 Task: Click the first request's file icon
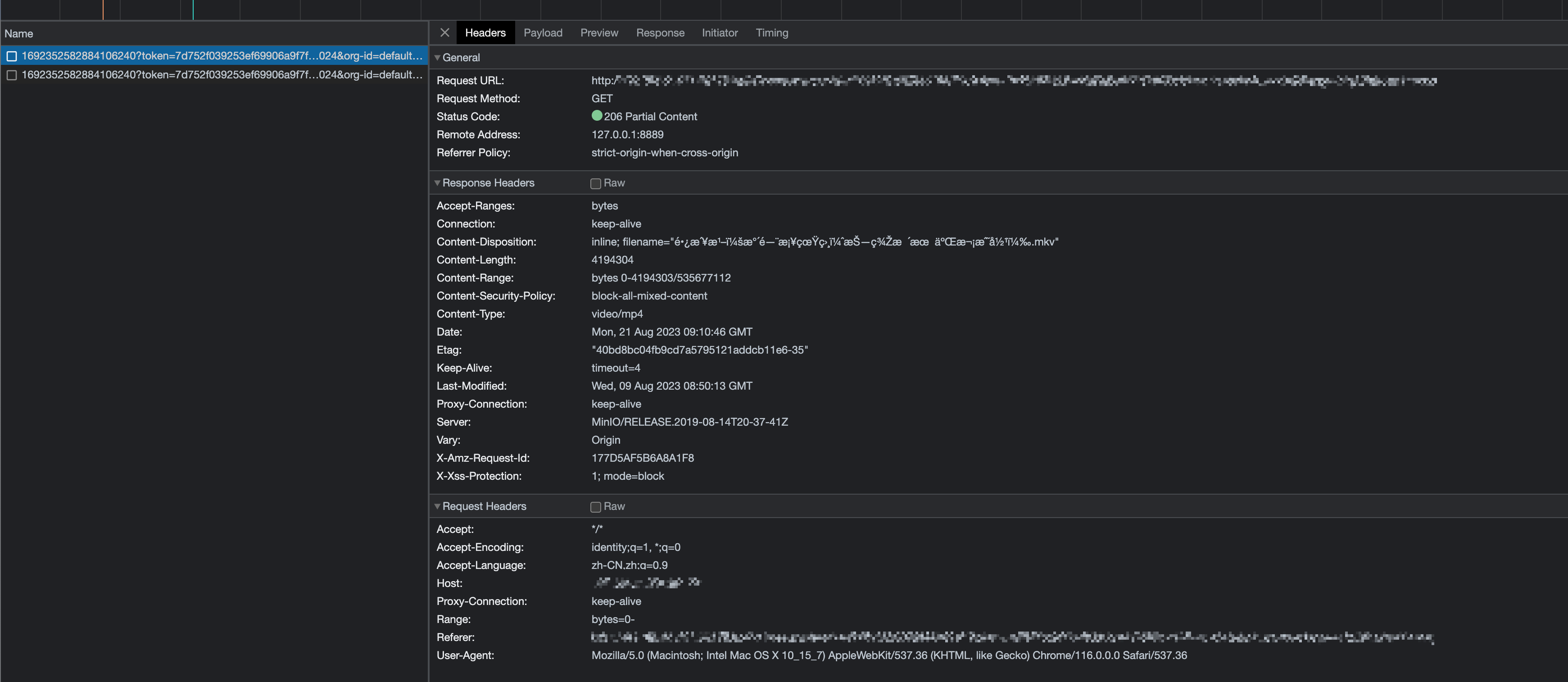12,56
